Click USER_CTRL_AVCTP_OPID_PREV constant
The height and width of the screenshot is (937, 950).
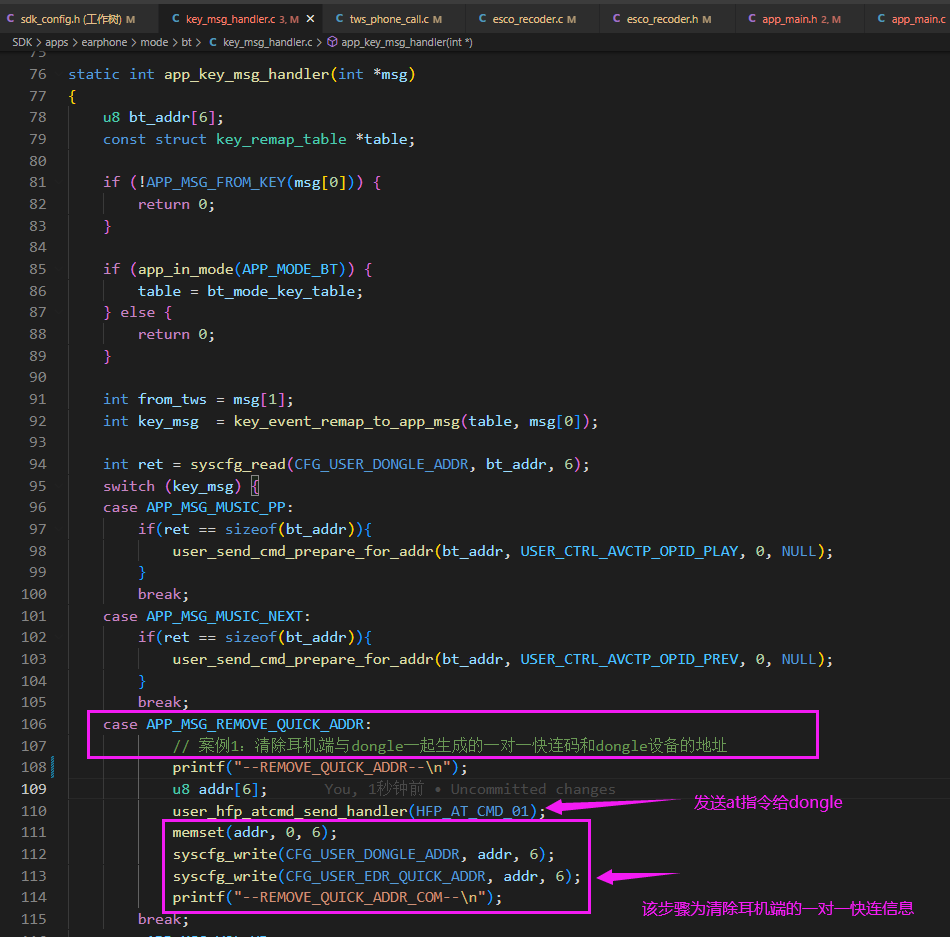pos(629,659)
